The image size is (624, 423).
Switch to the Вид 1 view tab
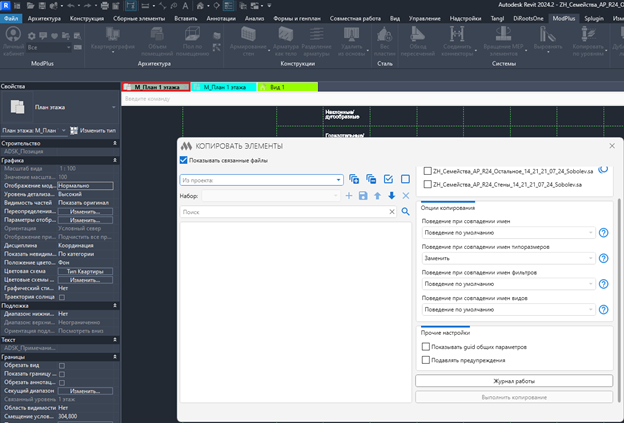click(288, 87)
